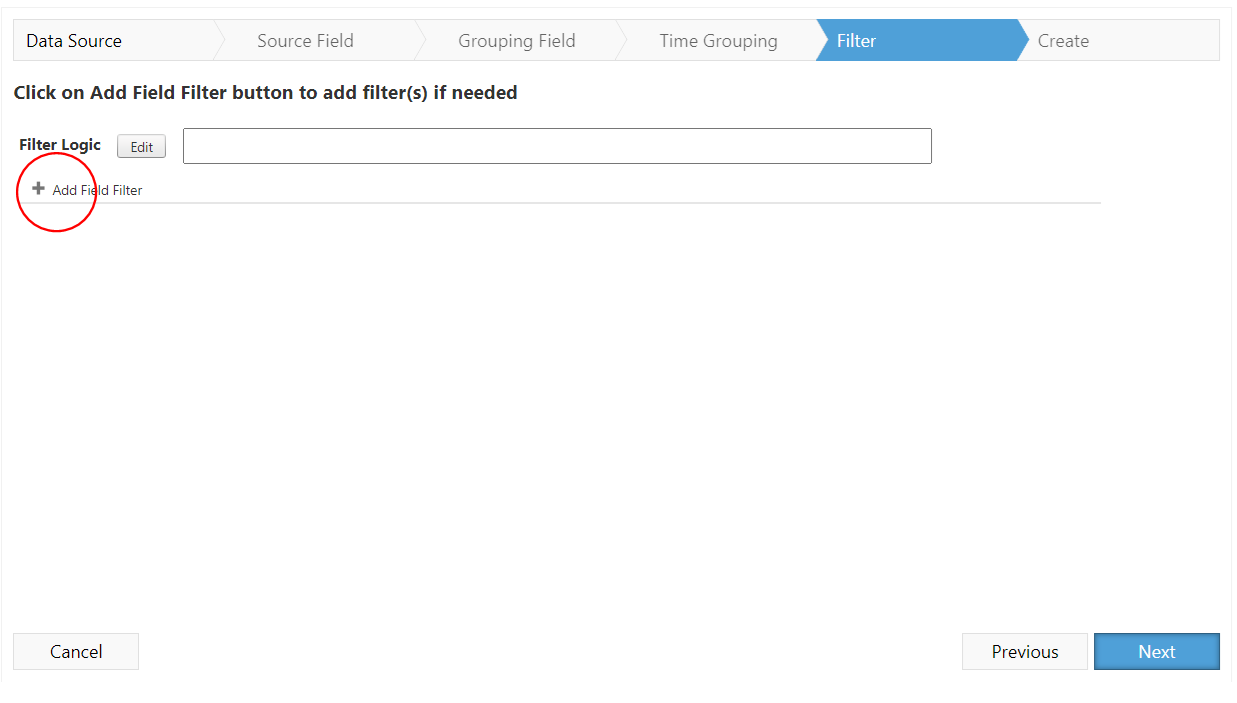
Task: Click the arrow edge after Data Source step
Action: coord(219,41)
